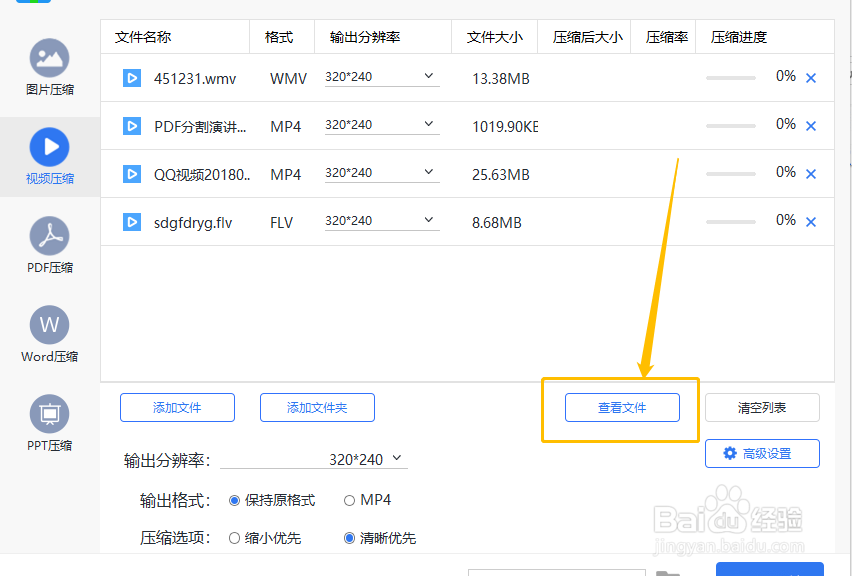This screenshot has height=576, width=852.
Task: Click the progress bar for sdgfdryg.flv
Action: pyautogui.click(x=731, y=222)
